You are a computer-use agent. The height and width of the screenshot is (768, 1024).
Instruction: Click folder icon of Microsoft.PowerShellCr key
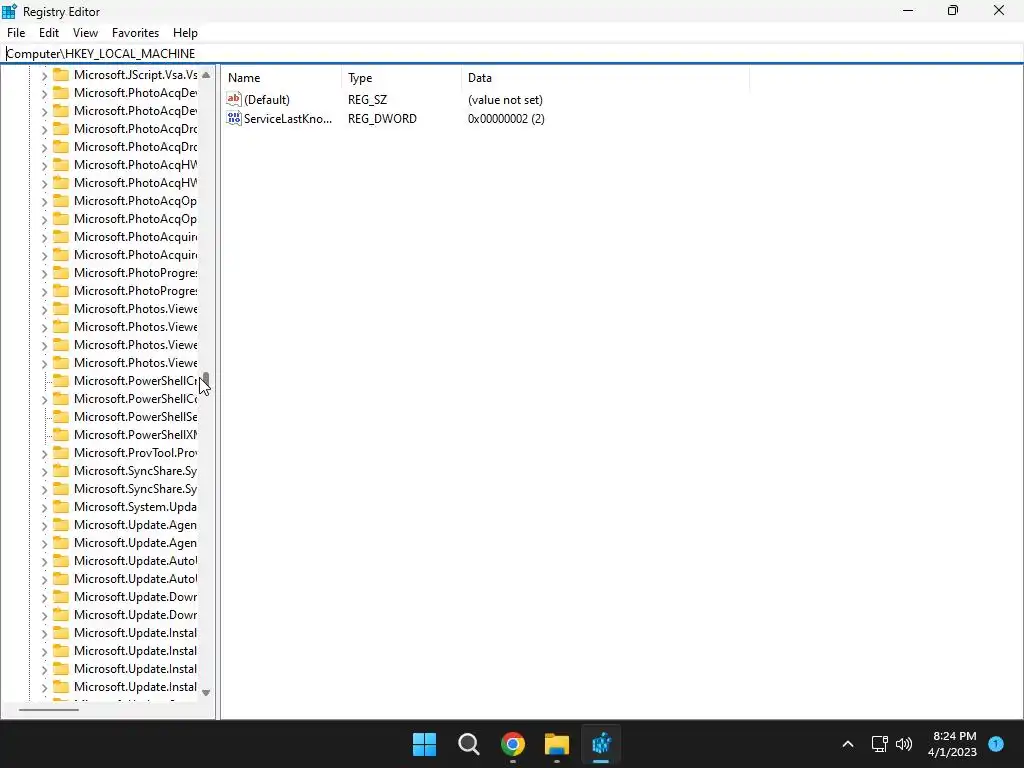[x=61, y=381]
